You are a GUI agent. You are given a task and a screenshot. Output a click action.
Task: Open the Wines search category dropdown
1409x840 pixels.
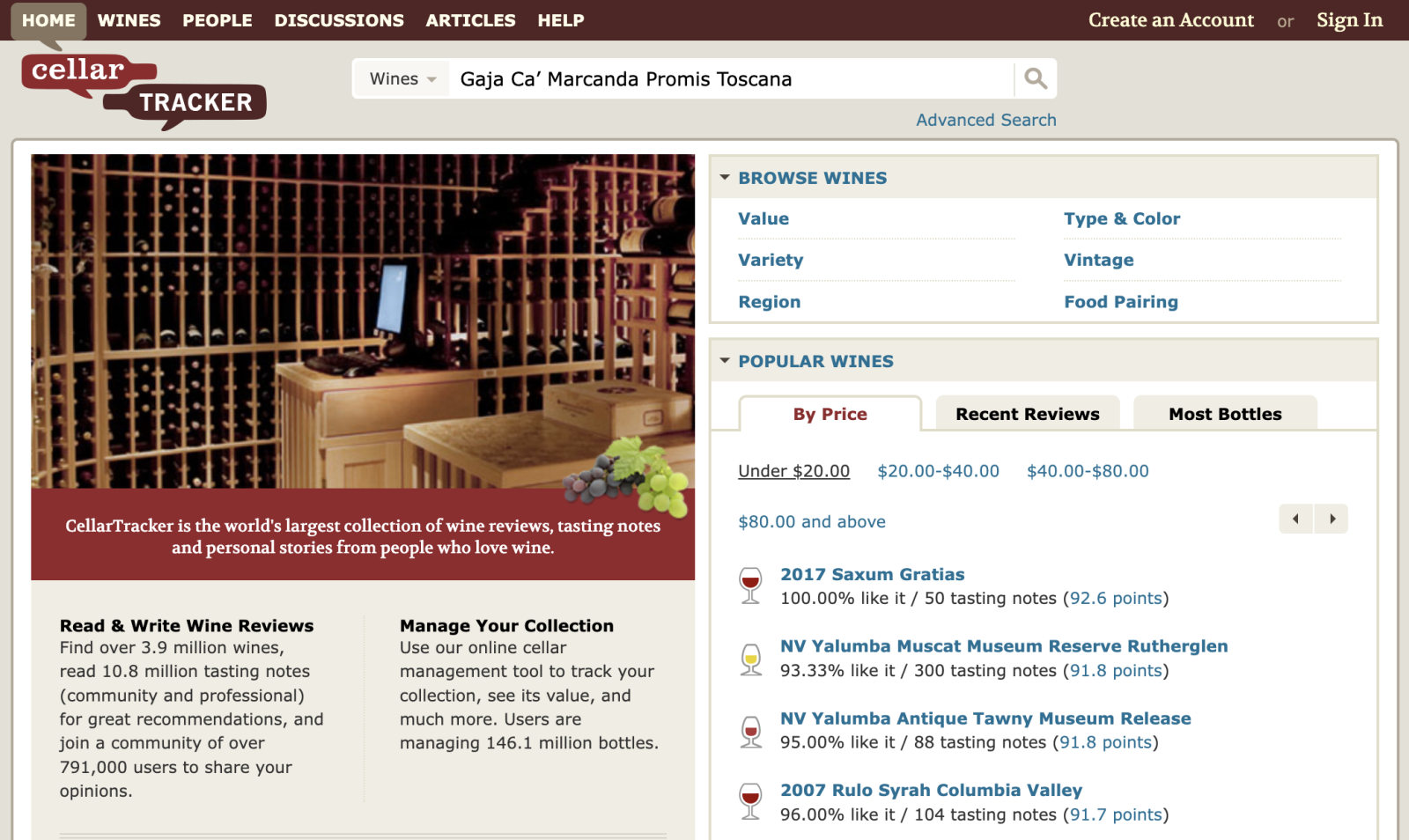(402, 79)
